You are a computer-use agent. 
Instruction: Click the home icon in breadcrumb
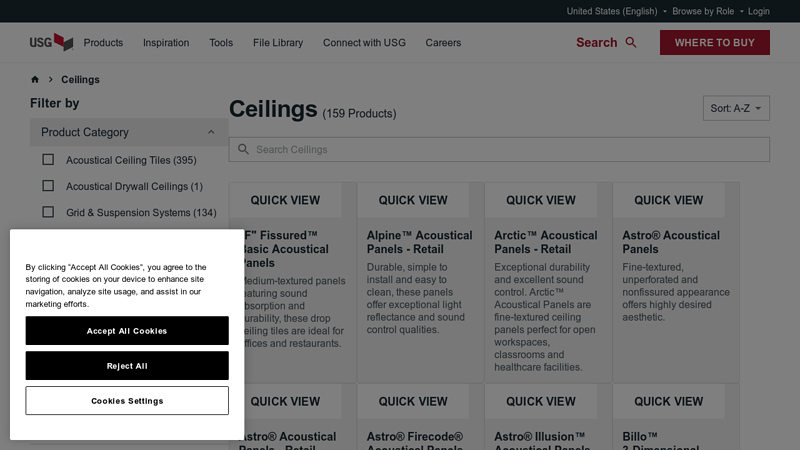(x=35, y=79)
